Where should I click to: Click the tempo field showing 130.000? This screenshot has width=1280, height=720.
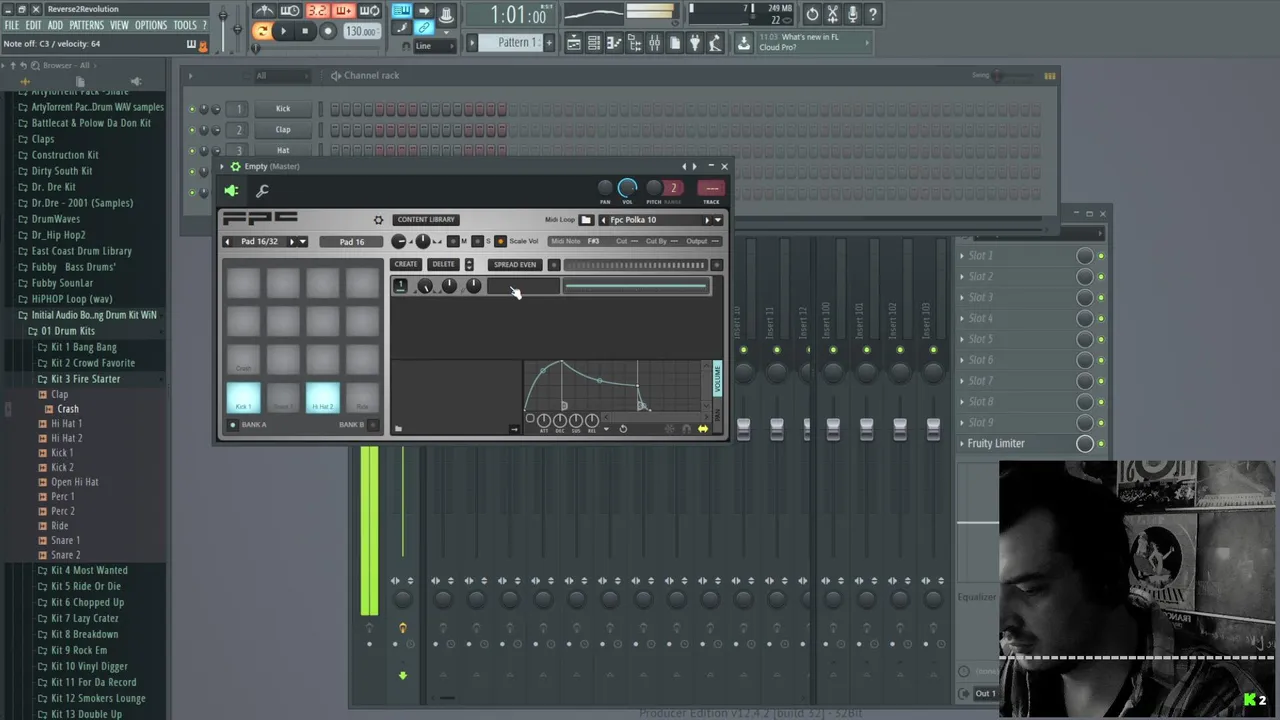coord(360,32)
